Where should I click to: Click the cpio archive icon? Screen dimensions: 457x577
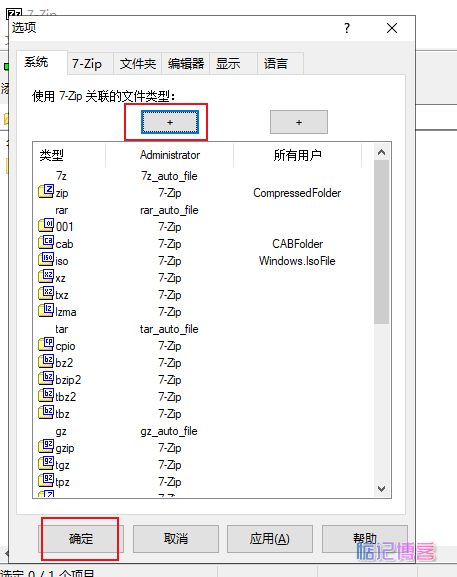coord(46,344)
